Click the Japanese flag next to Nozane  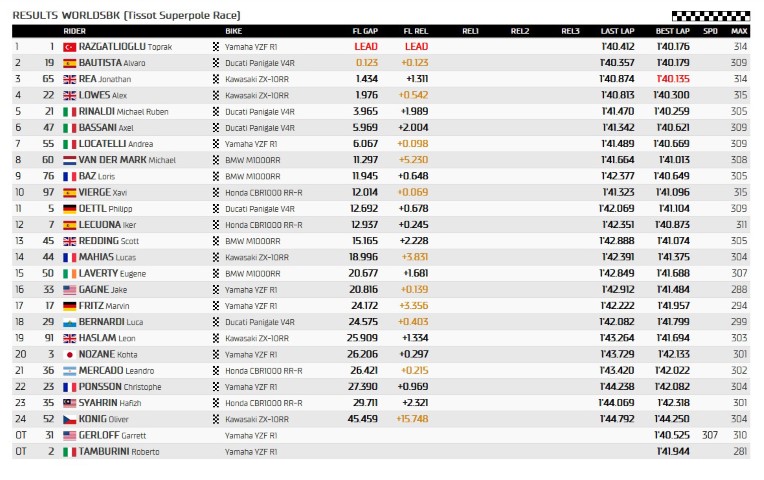(x=69, y=354)
